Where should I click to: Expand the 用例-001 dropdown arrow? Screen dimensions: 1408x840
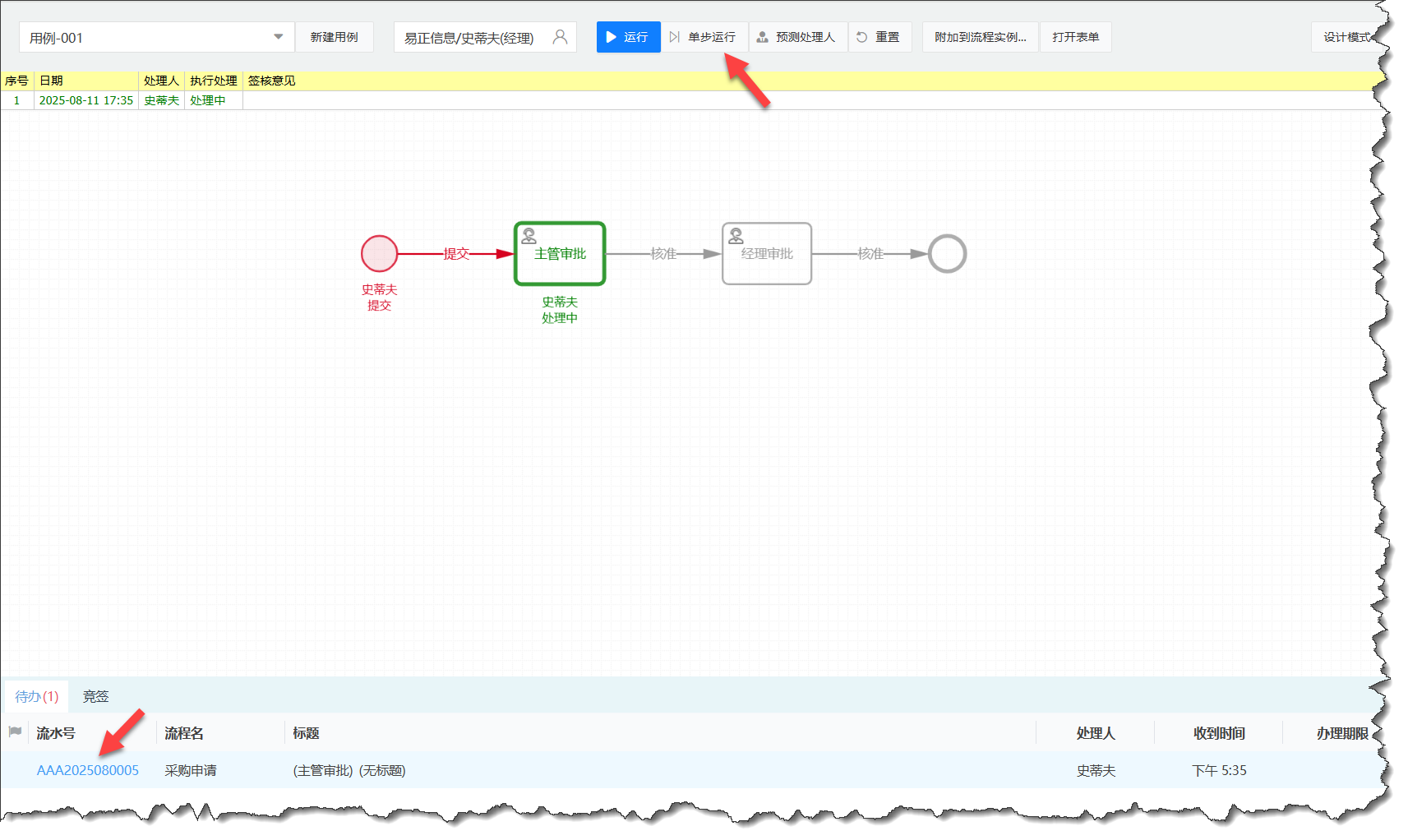coord(278,37)
